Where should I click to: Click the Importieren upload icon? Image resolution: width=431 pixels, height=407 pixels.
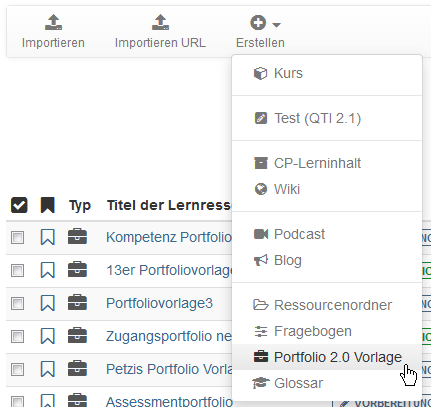point(53,22)
